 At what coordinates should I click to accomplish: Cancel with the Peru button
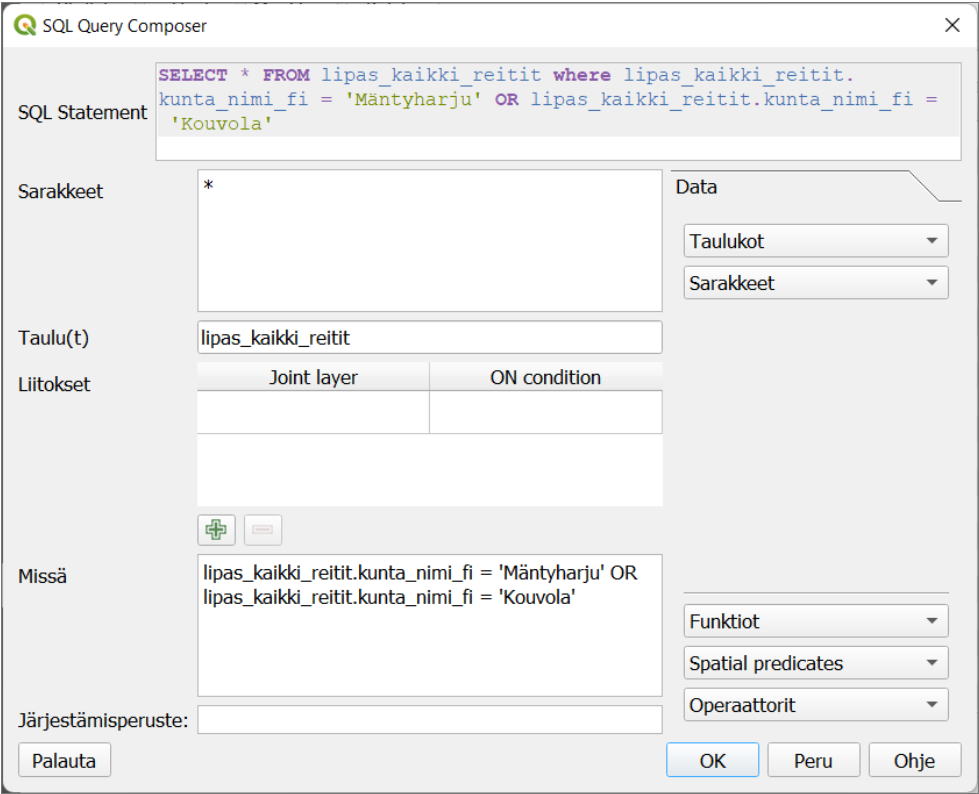coord(814,760)
